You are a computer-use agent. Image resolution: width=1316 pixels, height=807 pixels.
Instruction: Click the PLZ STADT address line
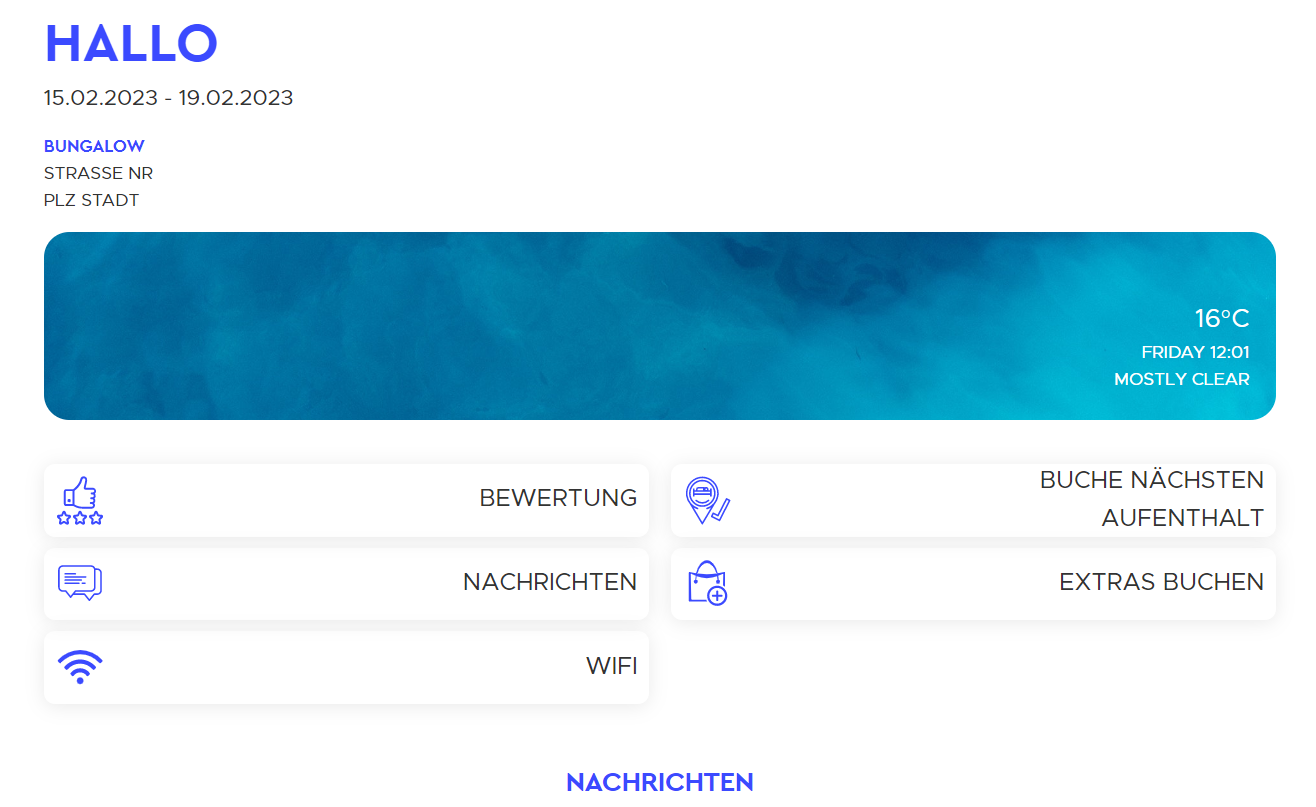[x=91, y=201]
